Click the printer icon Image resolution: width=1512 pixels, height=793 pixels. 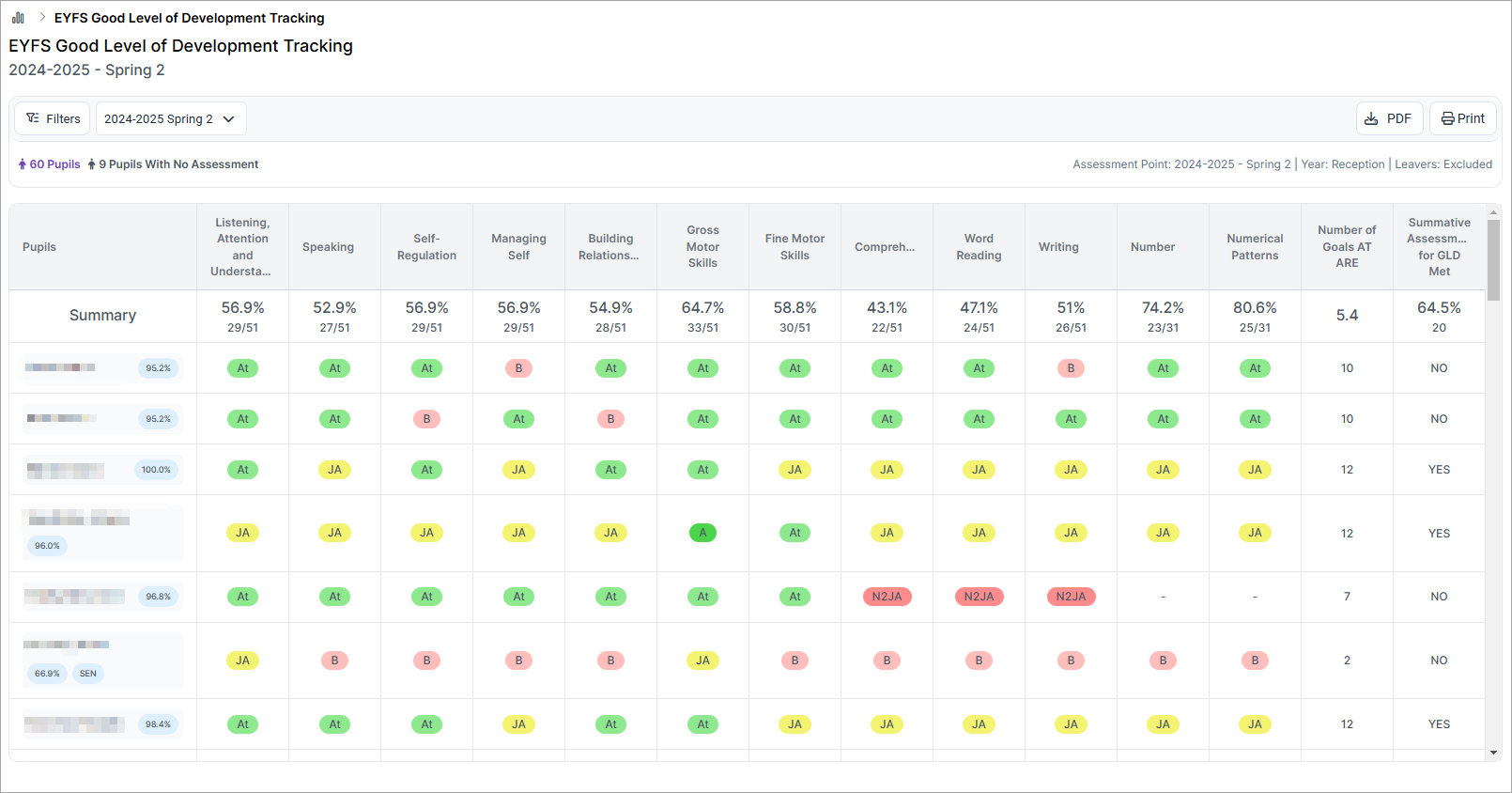(x=1447, y=118)
